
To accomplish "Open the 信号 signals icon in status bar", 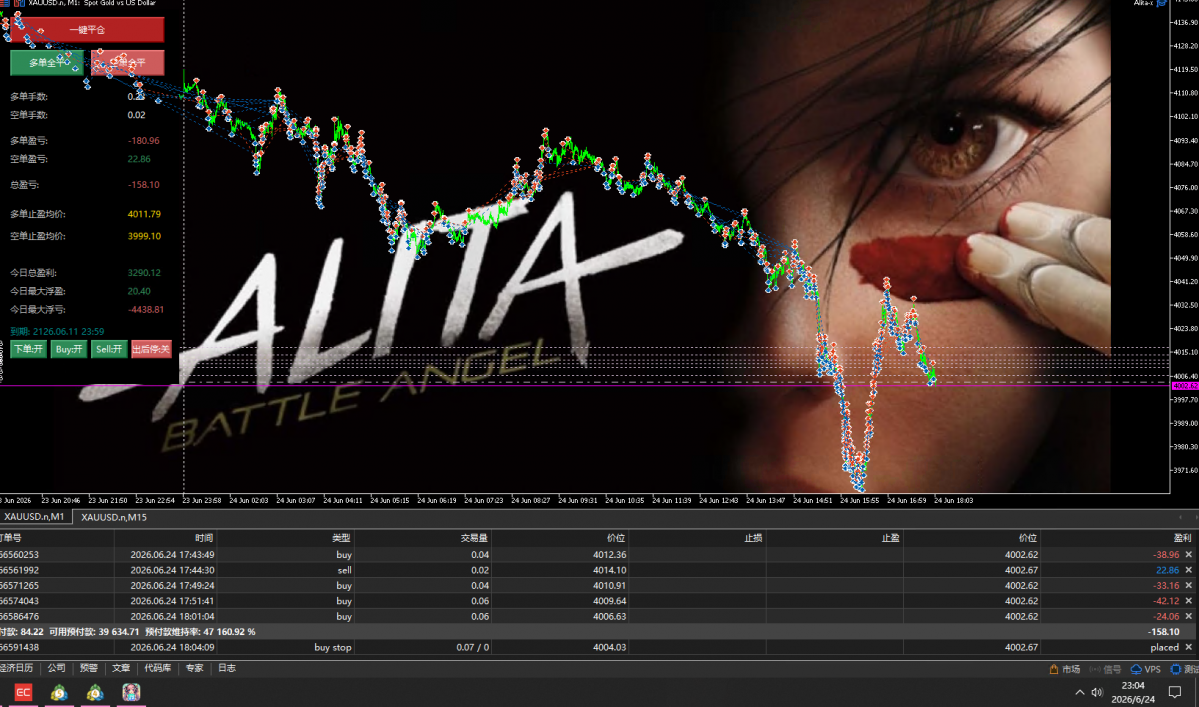I will [1105, 669].
